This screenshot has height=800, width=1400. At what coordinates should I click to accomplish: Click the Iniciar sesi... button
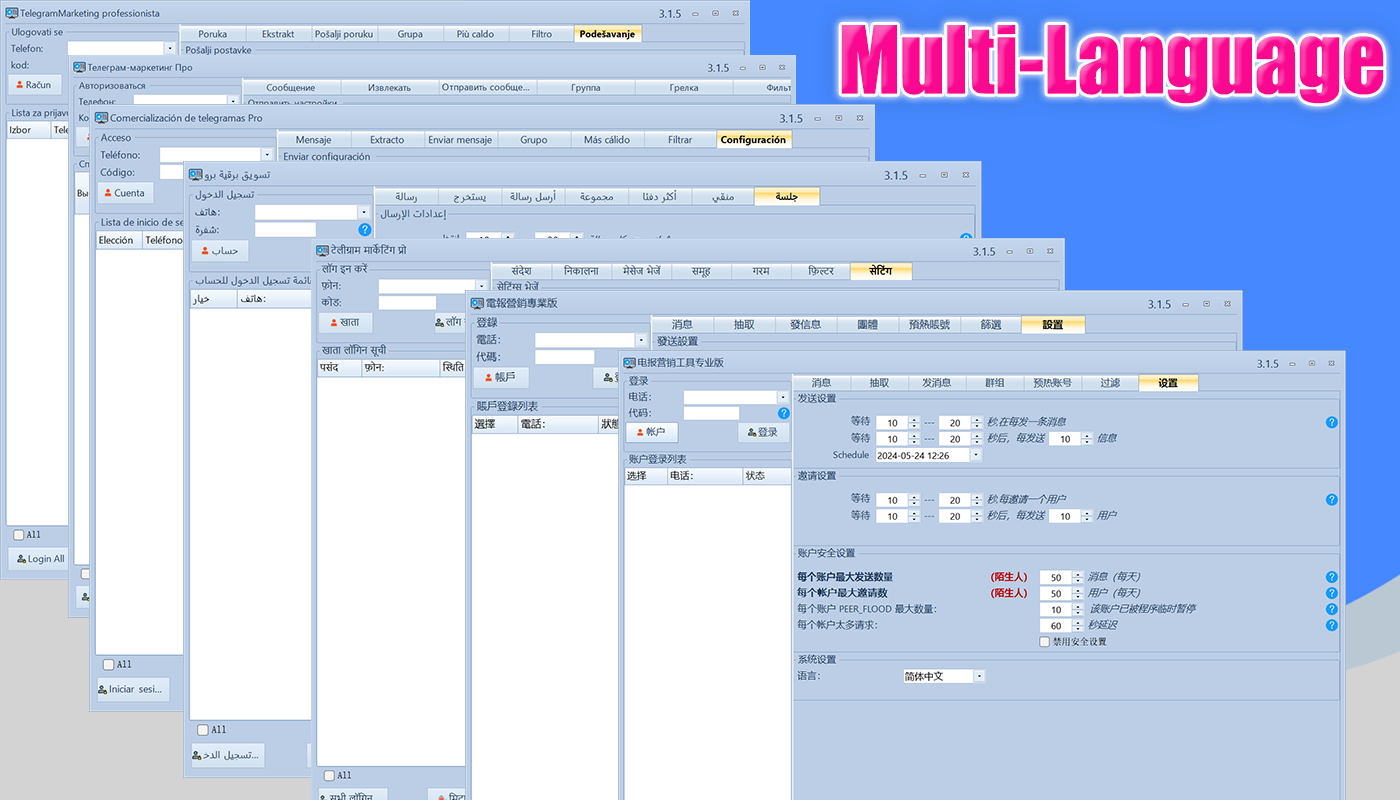point(133,689)
